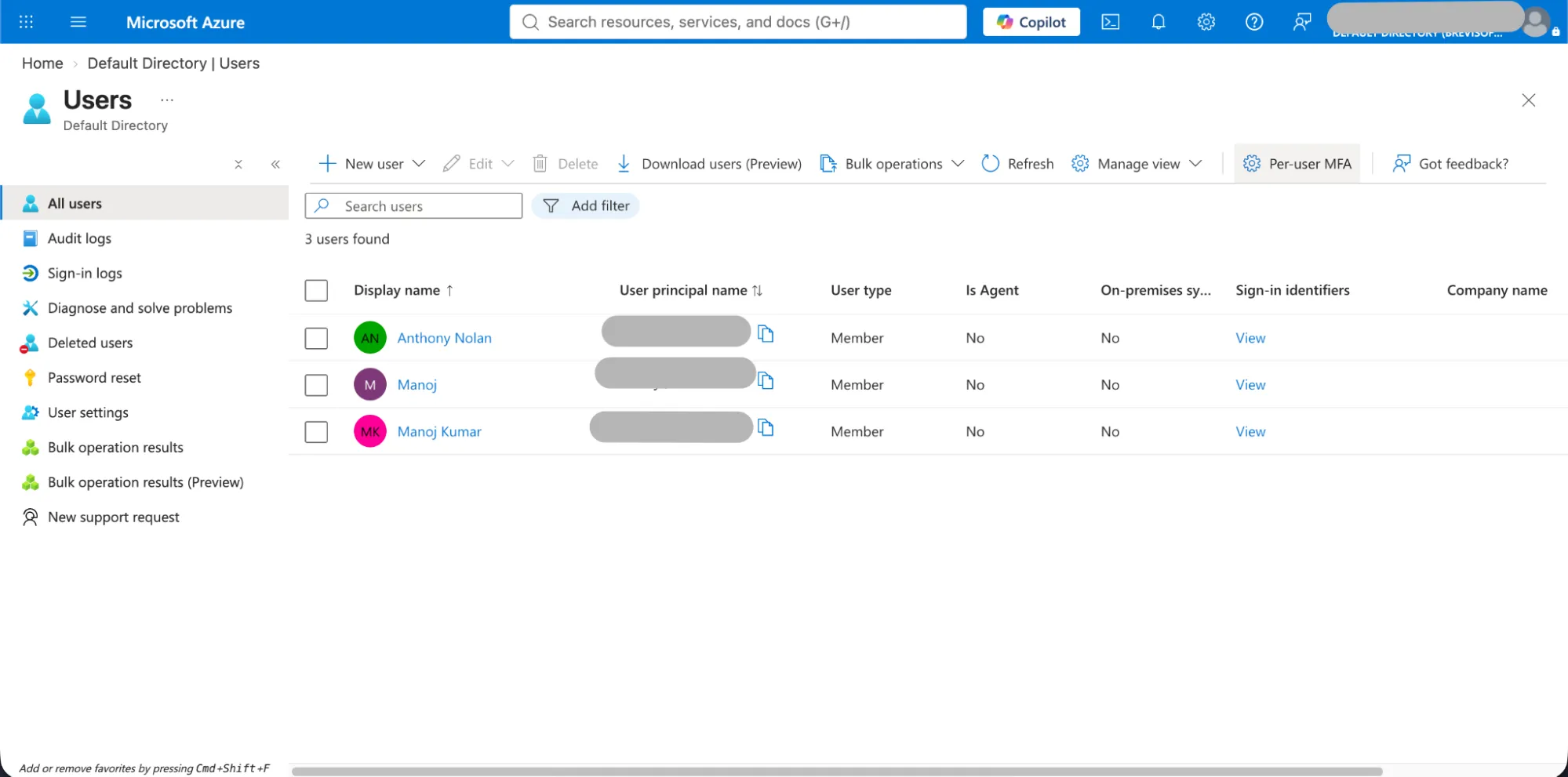
Task: Check the Manoj row checkbox
Action: (x=316, y=385)
